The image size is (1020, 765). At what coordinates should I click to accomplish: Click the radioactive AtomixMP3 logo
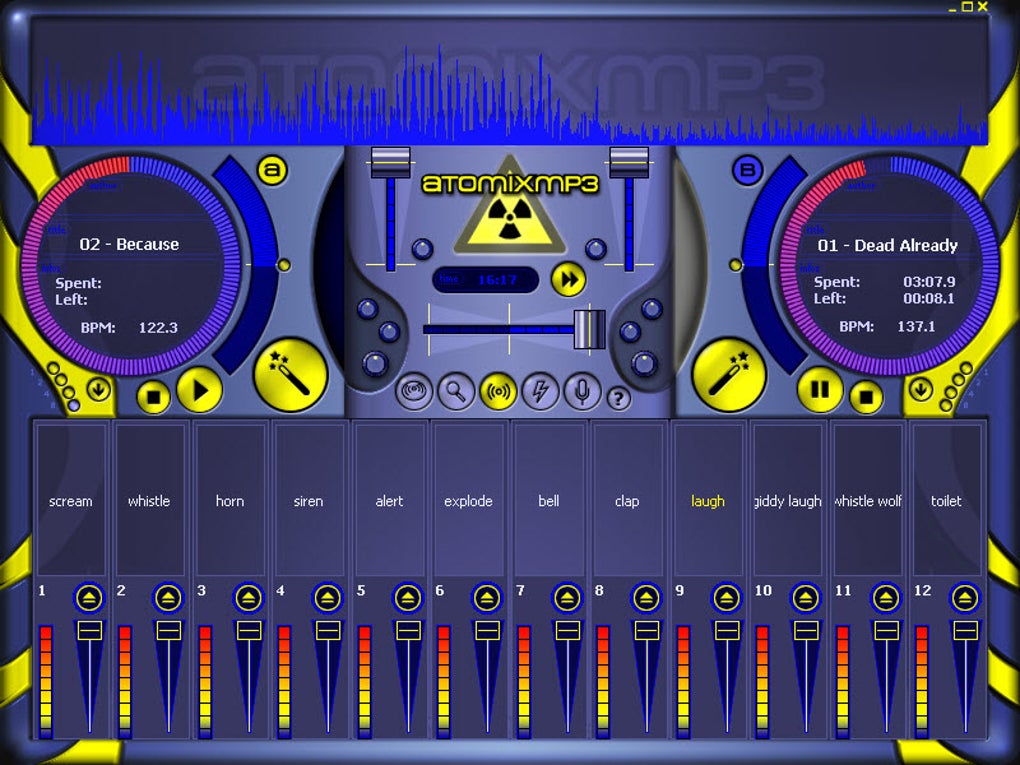click(x=509, y=206)
